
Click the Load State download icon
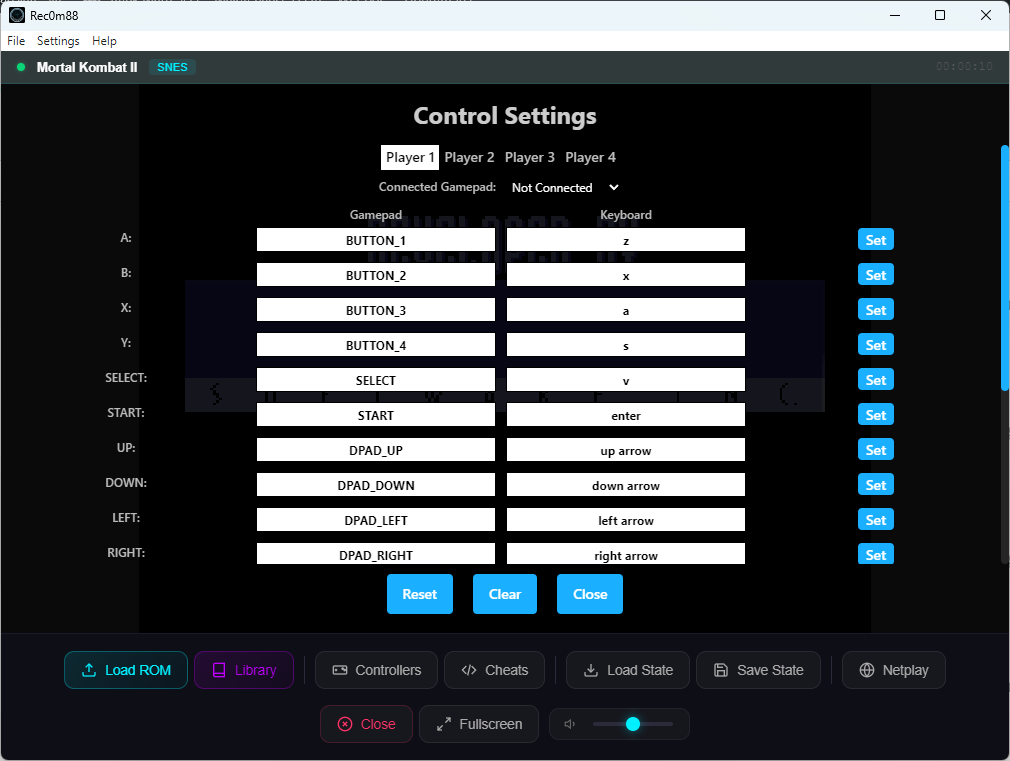point(591,670)
